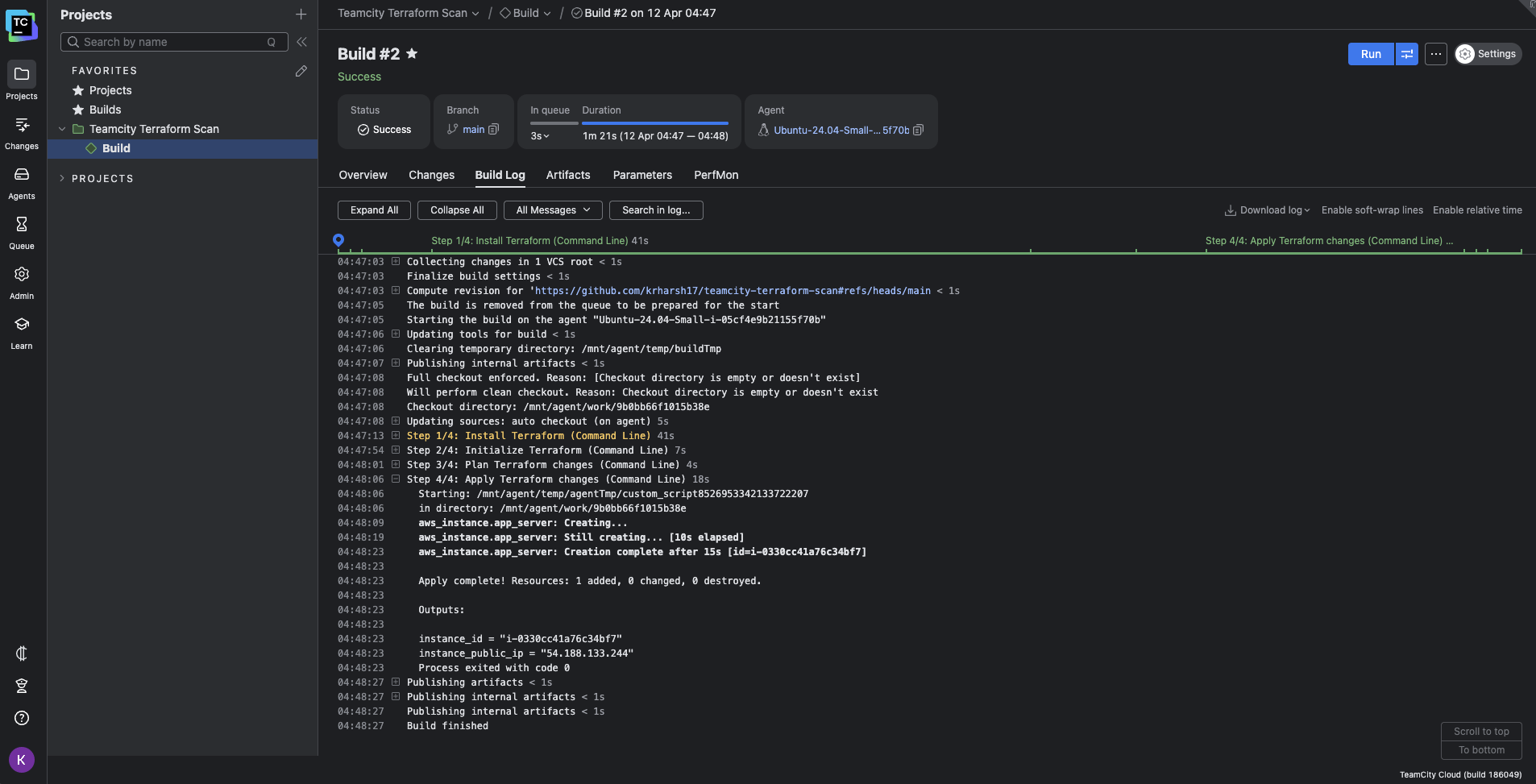Open the Projects sidebar section

22,81
